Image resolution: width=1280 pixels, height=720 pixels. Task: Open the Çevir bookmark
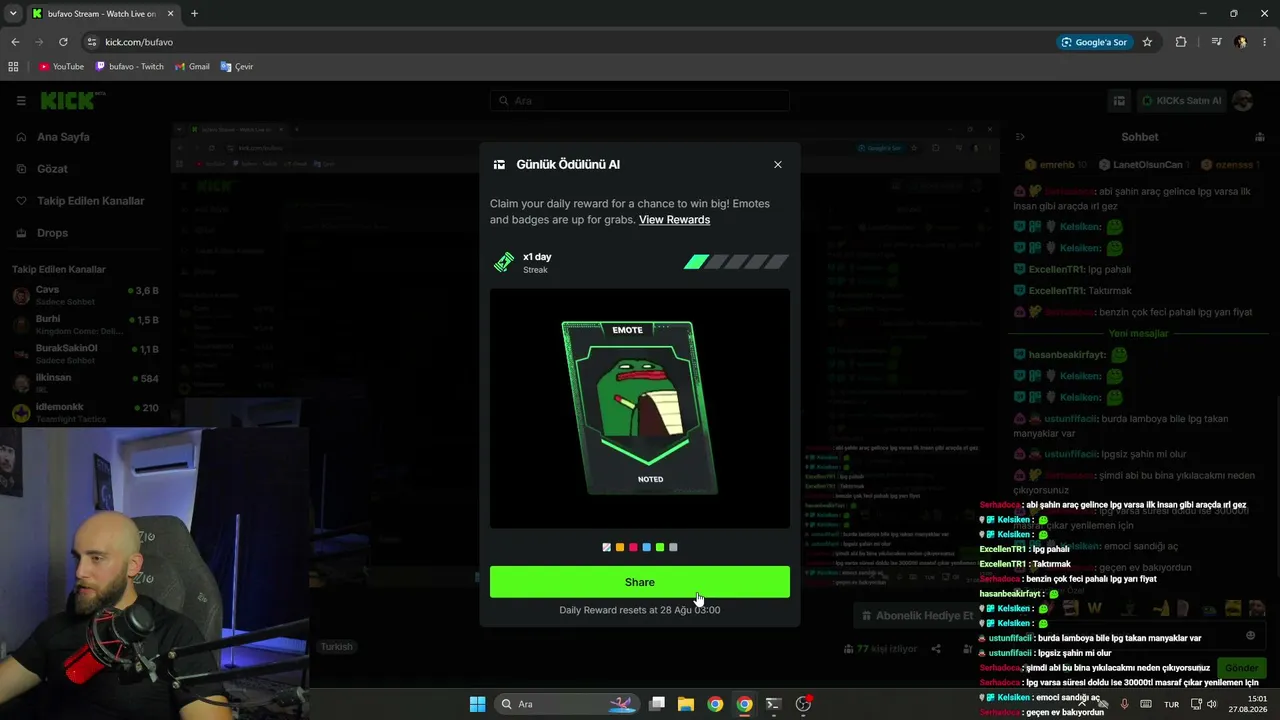[237, 67]
